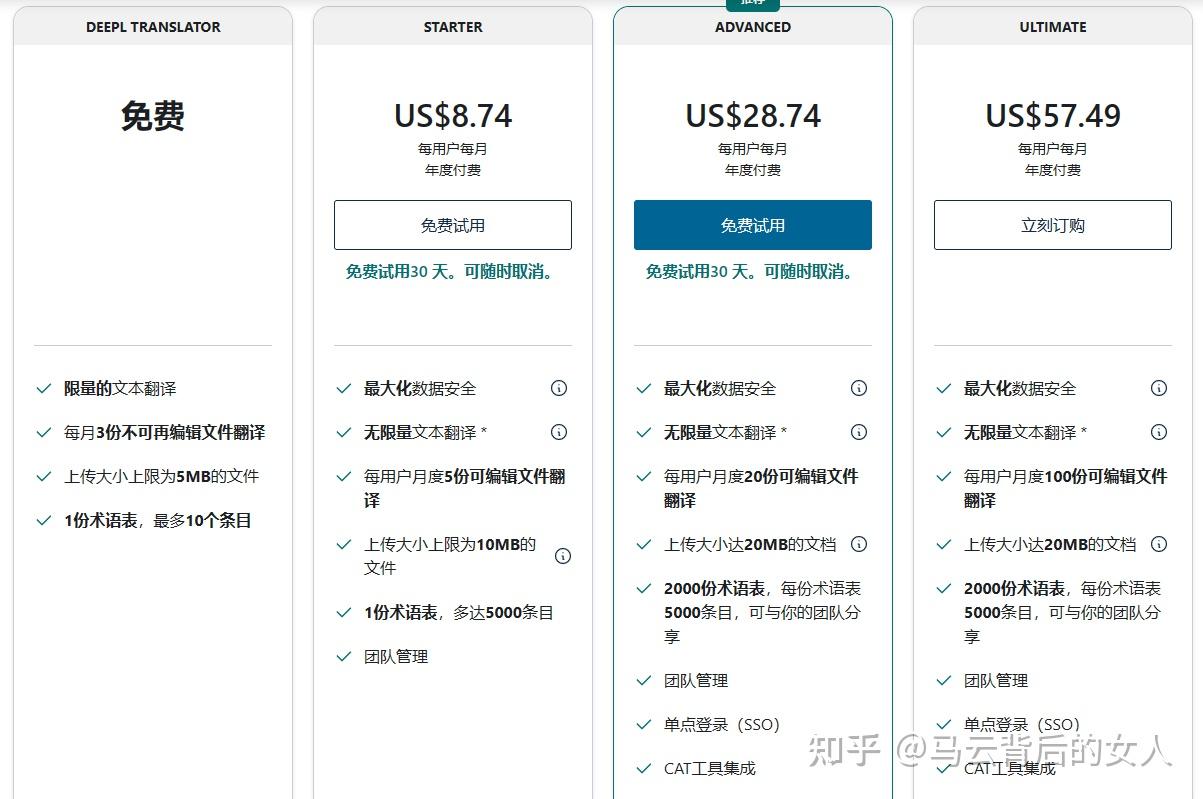
Task: Click 每用户月度100份可编辑文件翻译 feature
Action: pos(1066,488)
